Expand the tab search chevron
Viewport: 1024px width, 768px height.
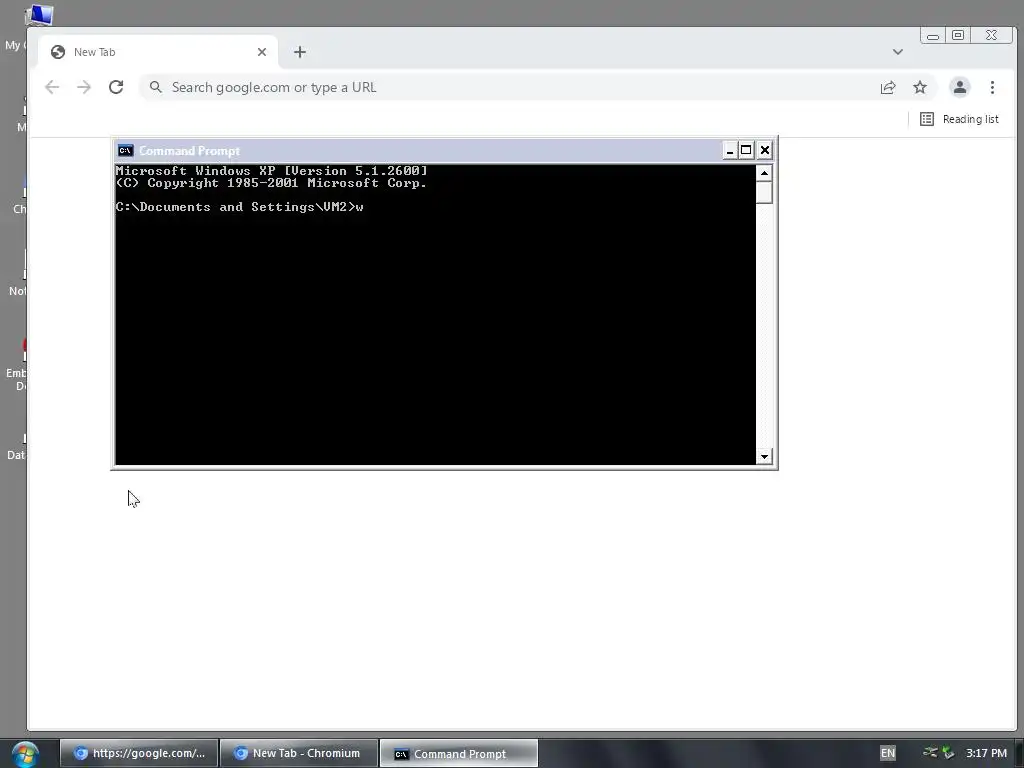[898, 52]
